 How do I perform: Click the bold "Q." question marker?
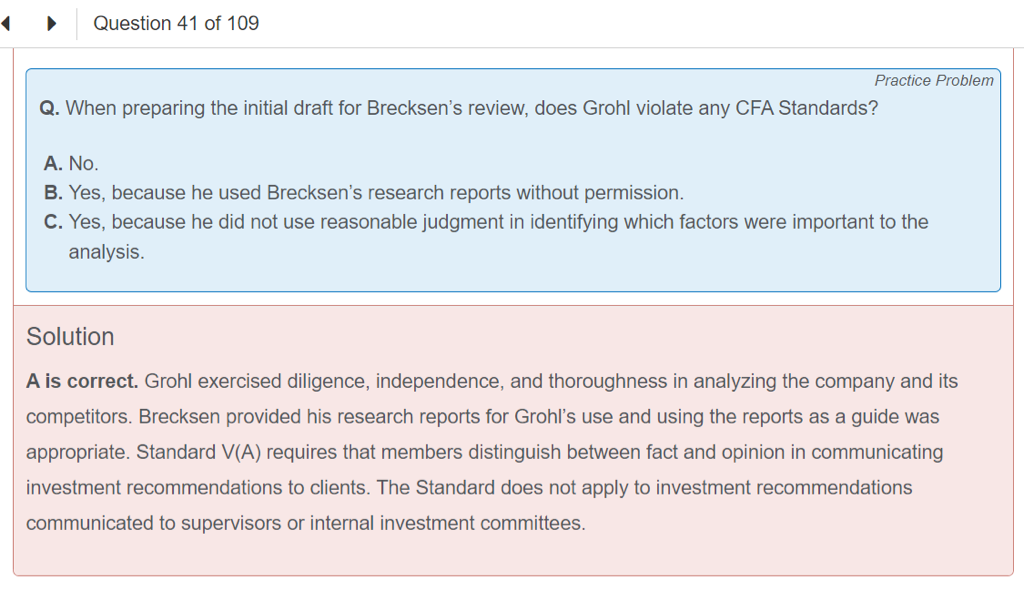[x=50, y=108]
